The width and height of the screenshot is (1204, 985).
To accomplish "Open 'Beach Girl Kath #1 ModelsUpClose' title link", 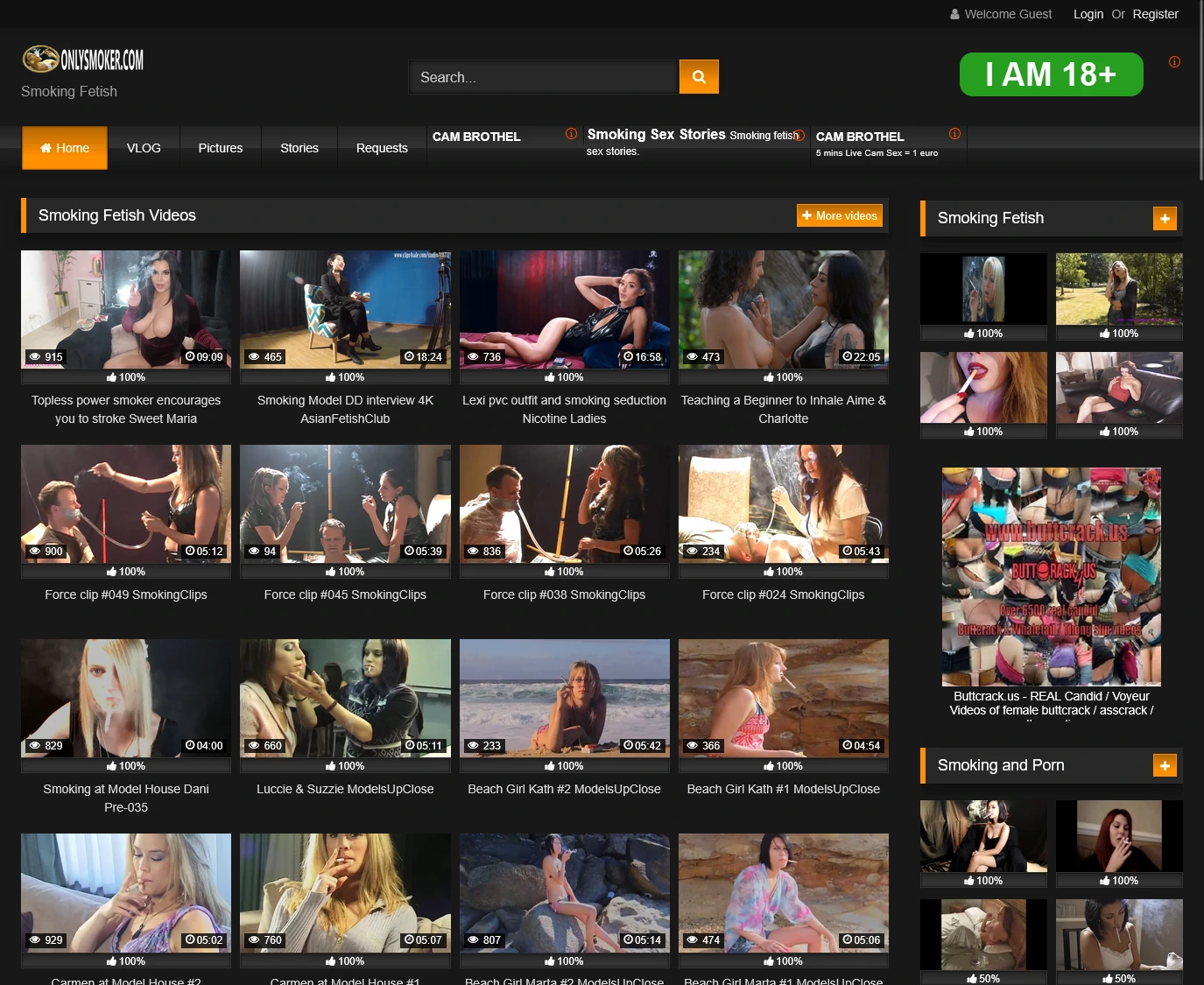I will click(784, 789).
